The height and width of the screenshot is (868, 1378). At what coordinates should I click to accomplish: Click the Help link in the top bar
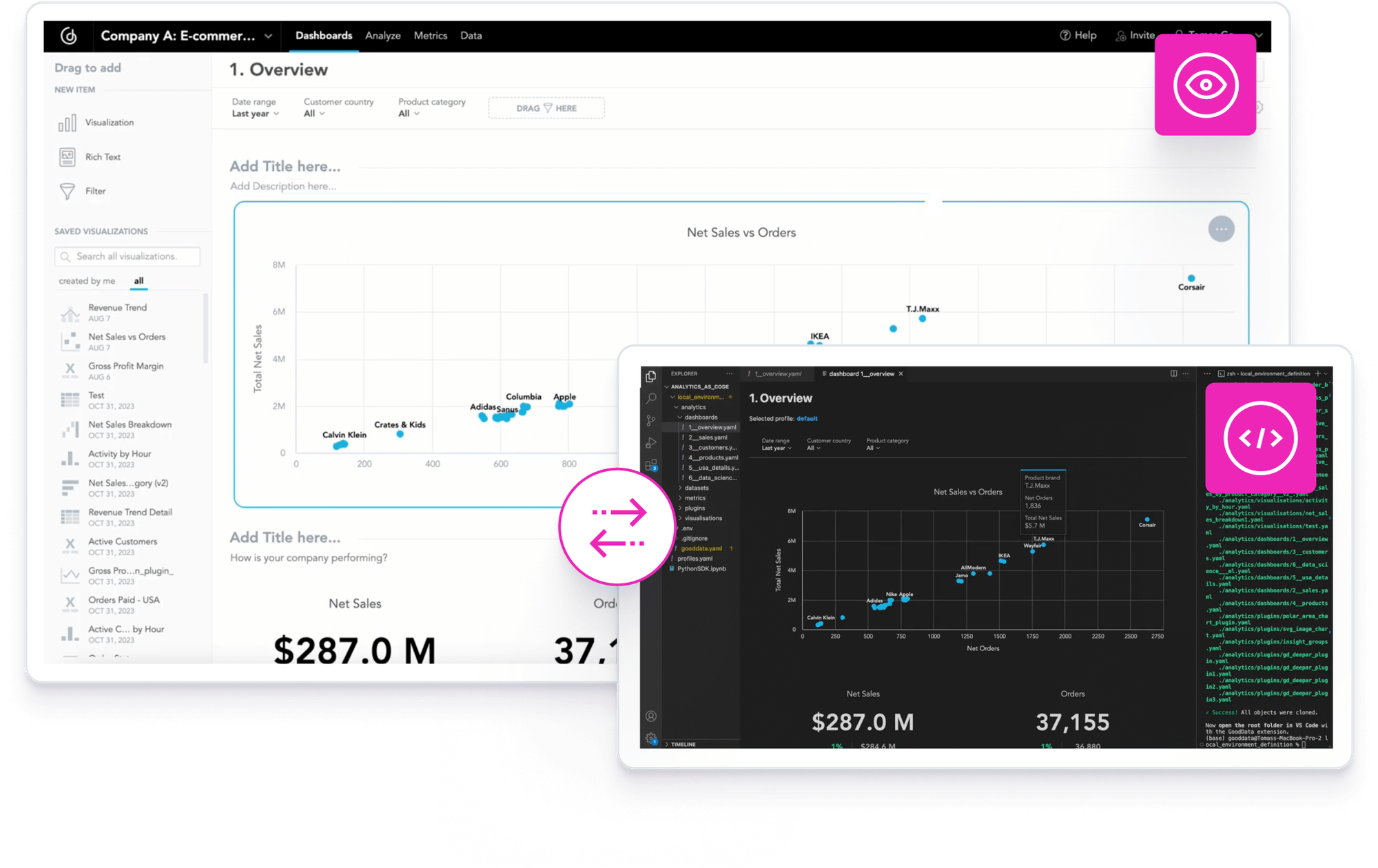click(x=1079, y=35)
